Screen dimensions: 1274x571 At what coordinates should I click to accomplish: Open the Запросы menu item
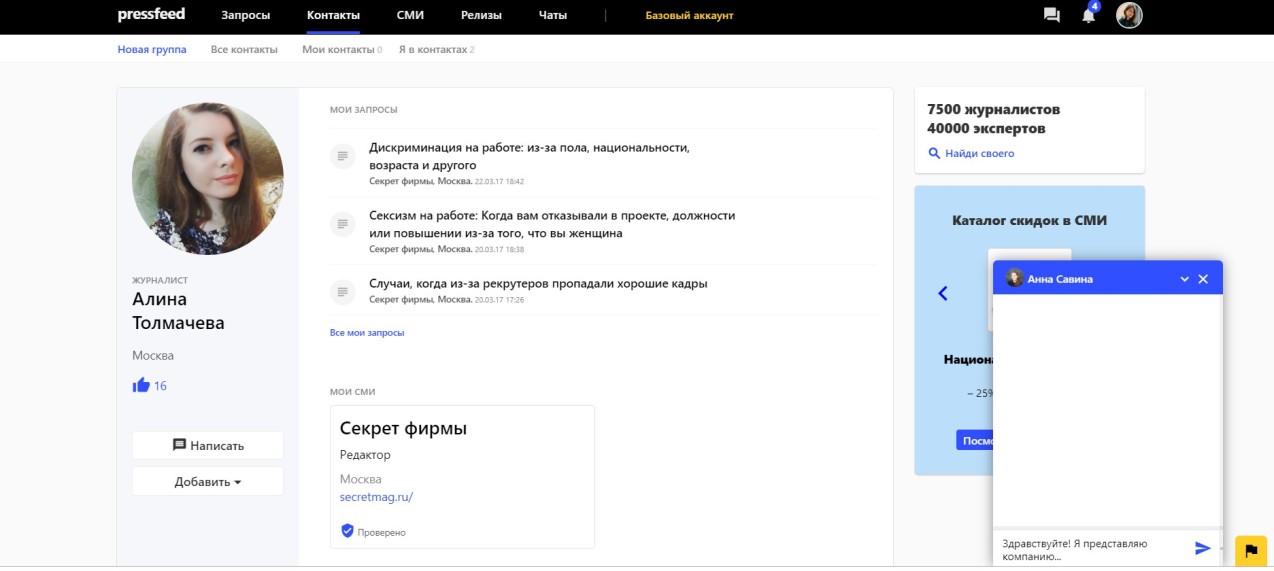tap(245, 16)
